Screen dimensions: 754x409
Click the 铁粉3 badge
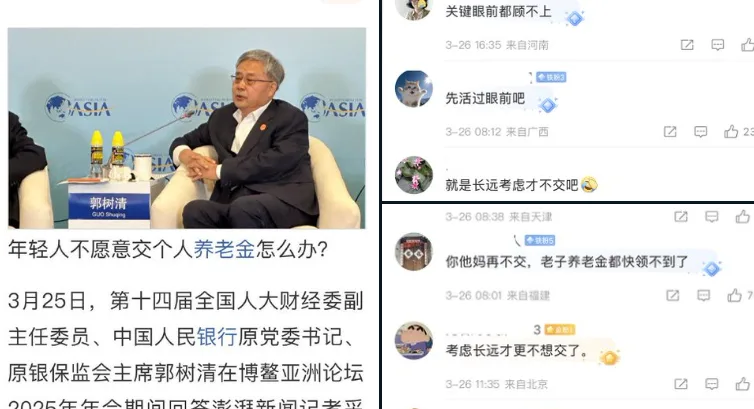[551, 77]
